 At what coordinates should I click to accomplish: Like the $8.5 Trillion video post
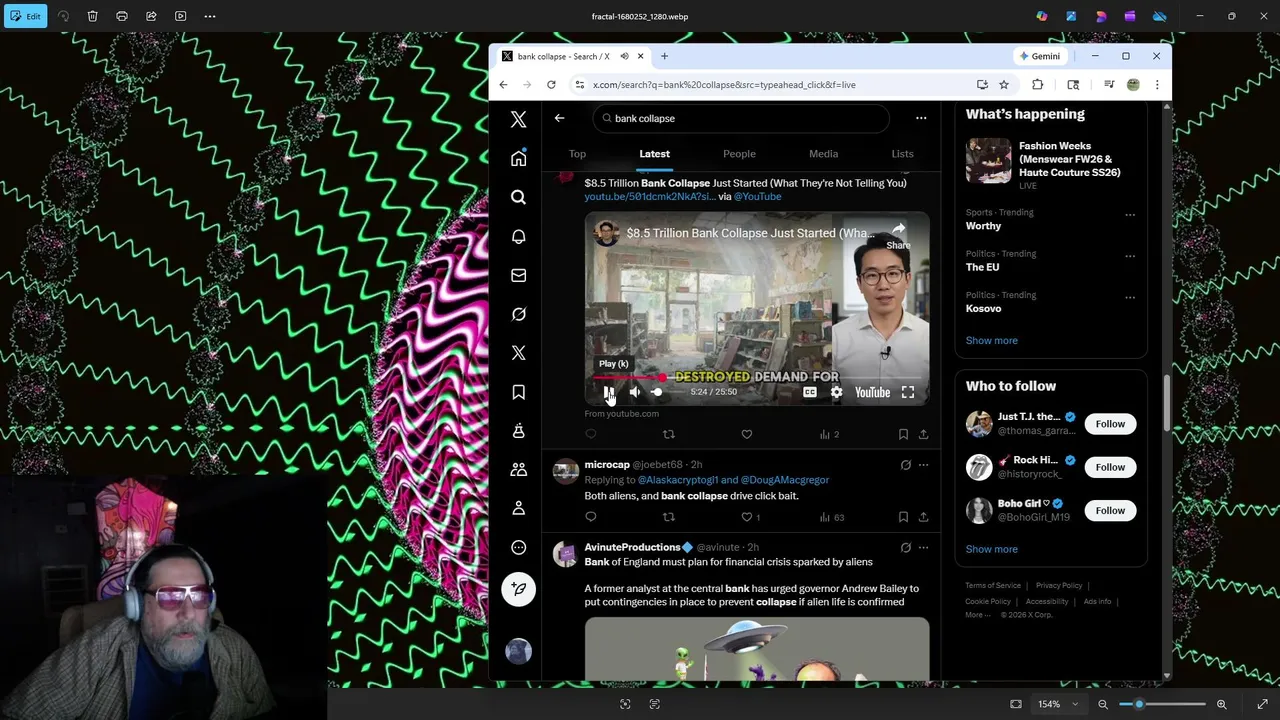(746, 434)
